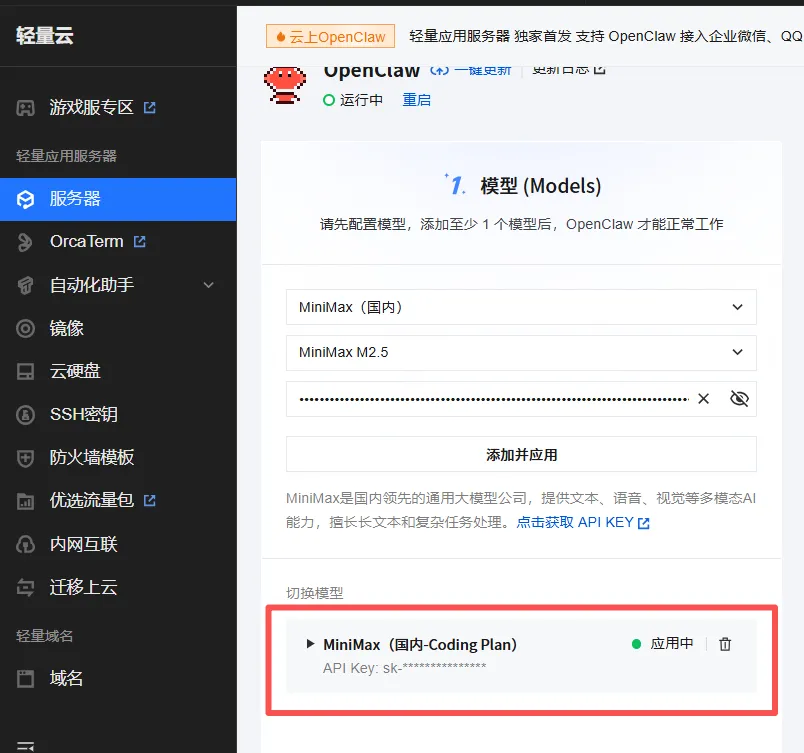Click the 镜像 disc icon

pos(25,329)
